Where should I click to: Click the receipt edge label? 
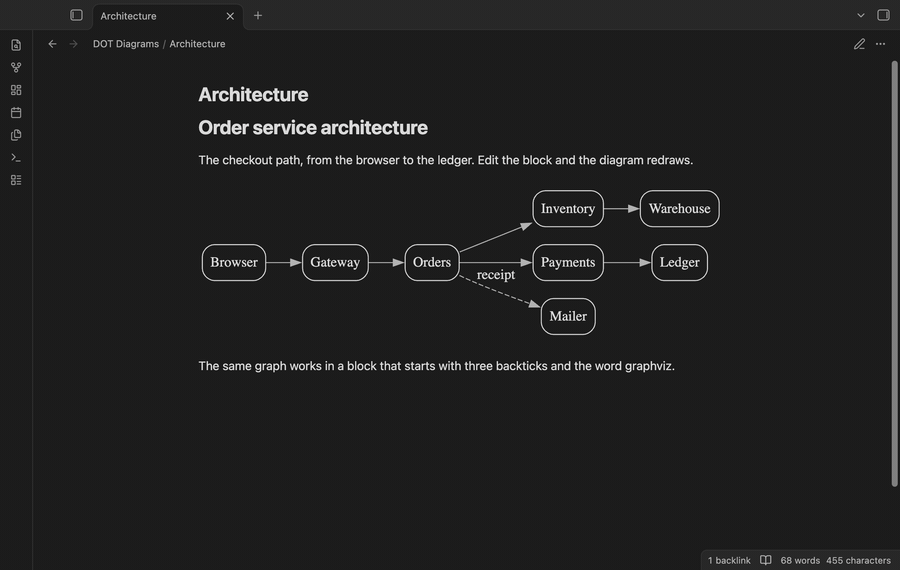point(496,275)
